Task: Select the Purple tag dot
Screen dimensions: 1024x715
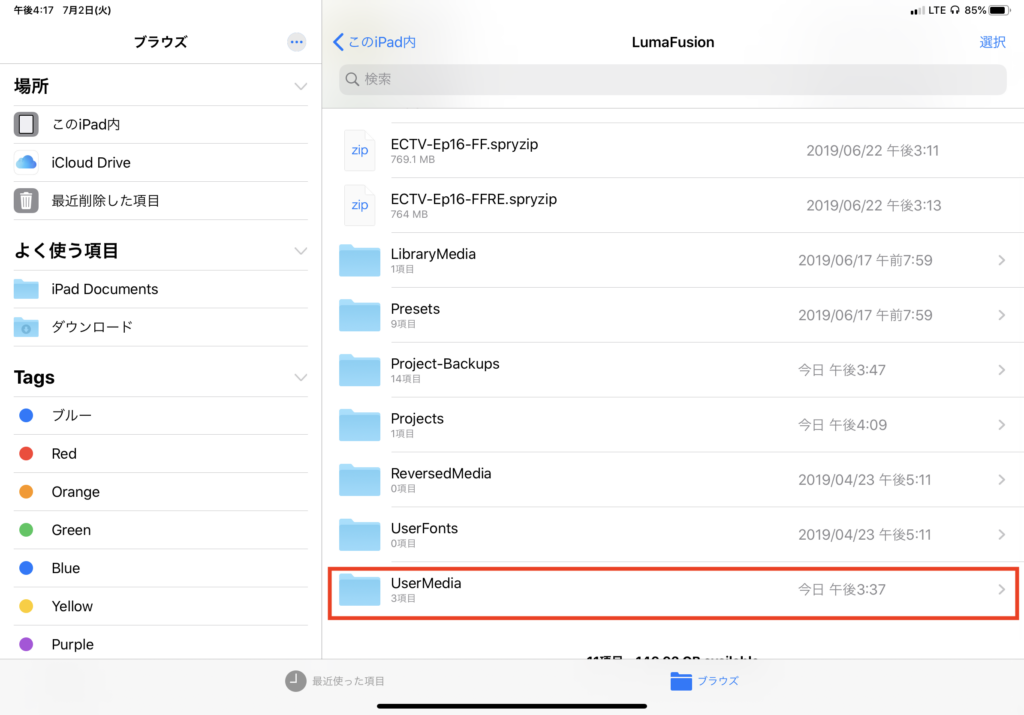Action: [26, 644]
